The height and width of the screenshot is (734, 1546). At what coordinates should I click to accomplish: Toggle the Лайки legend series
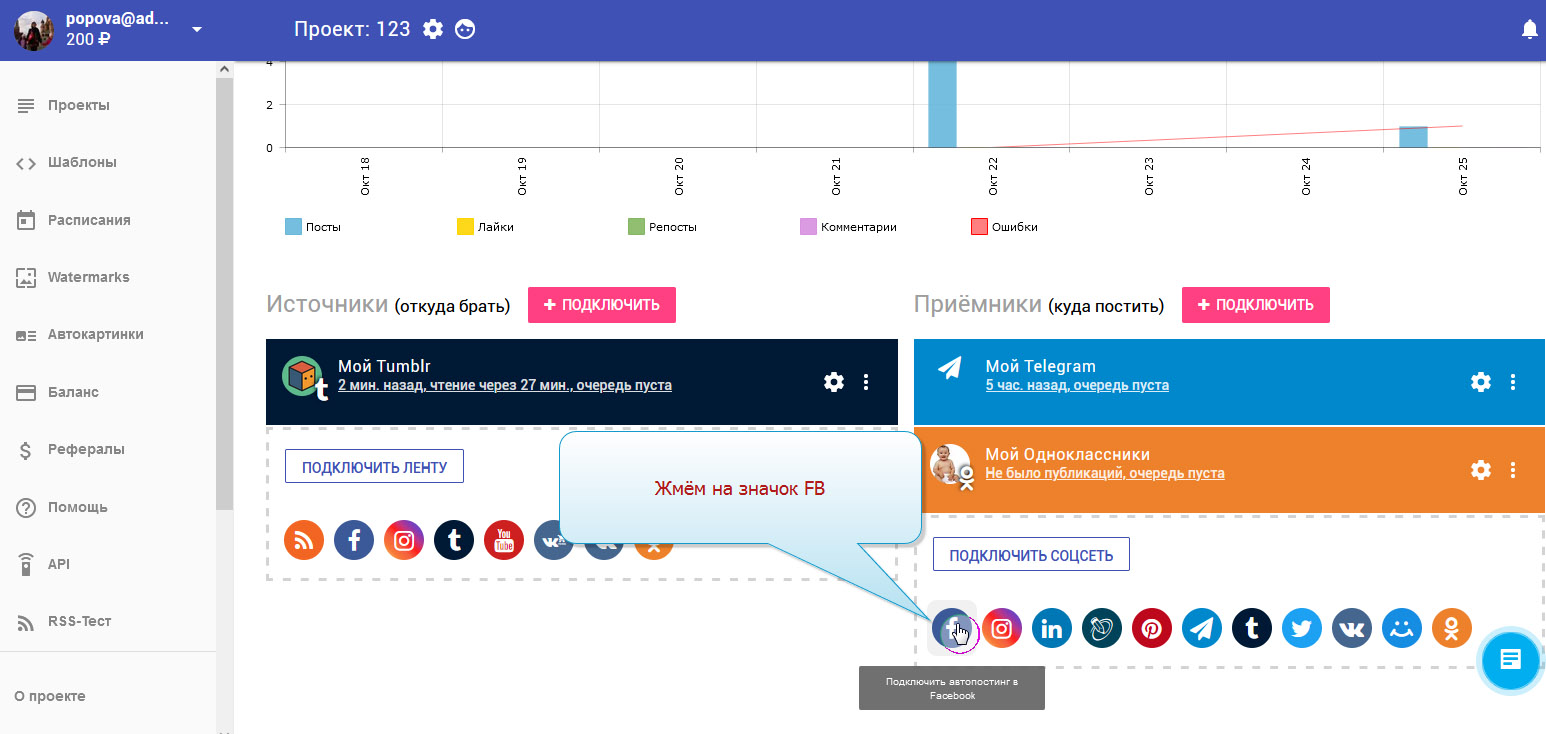click(485, 227)
